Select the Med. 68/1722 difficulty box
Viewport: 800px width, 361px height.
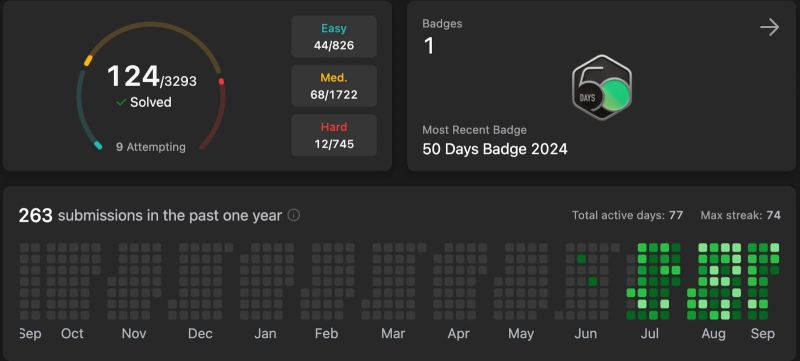tap(334, 86)
